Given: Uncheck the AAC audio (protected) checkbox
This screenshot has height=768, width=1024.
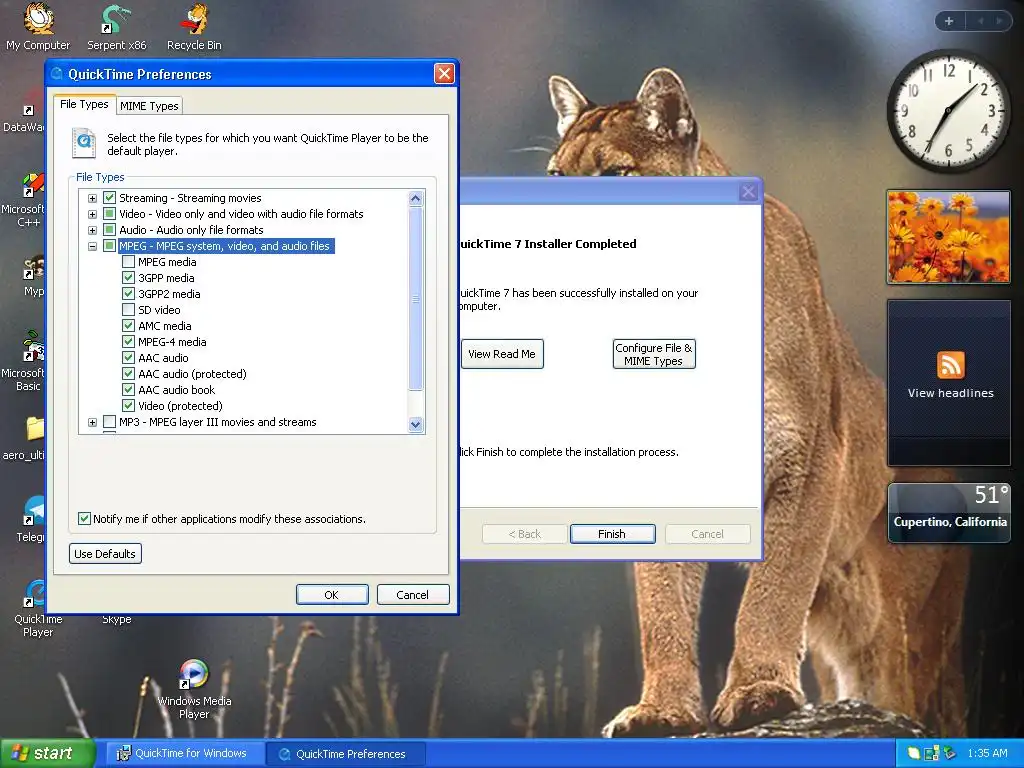Looking at the screenshot, I should 129,374.
